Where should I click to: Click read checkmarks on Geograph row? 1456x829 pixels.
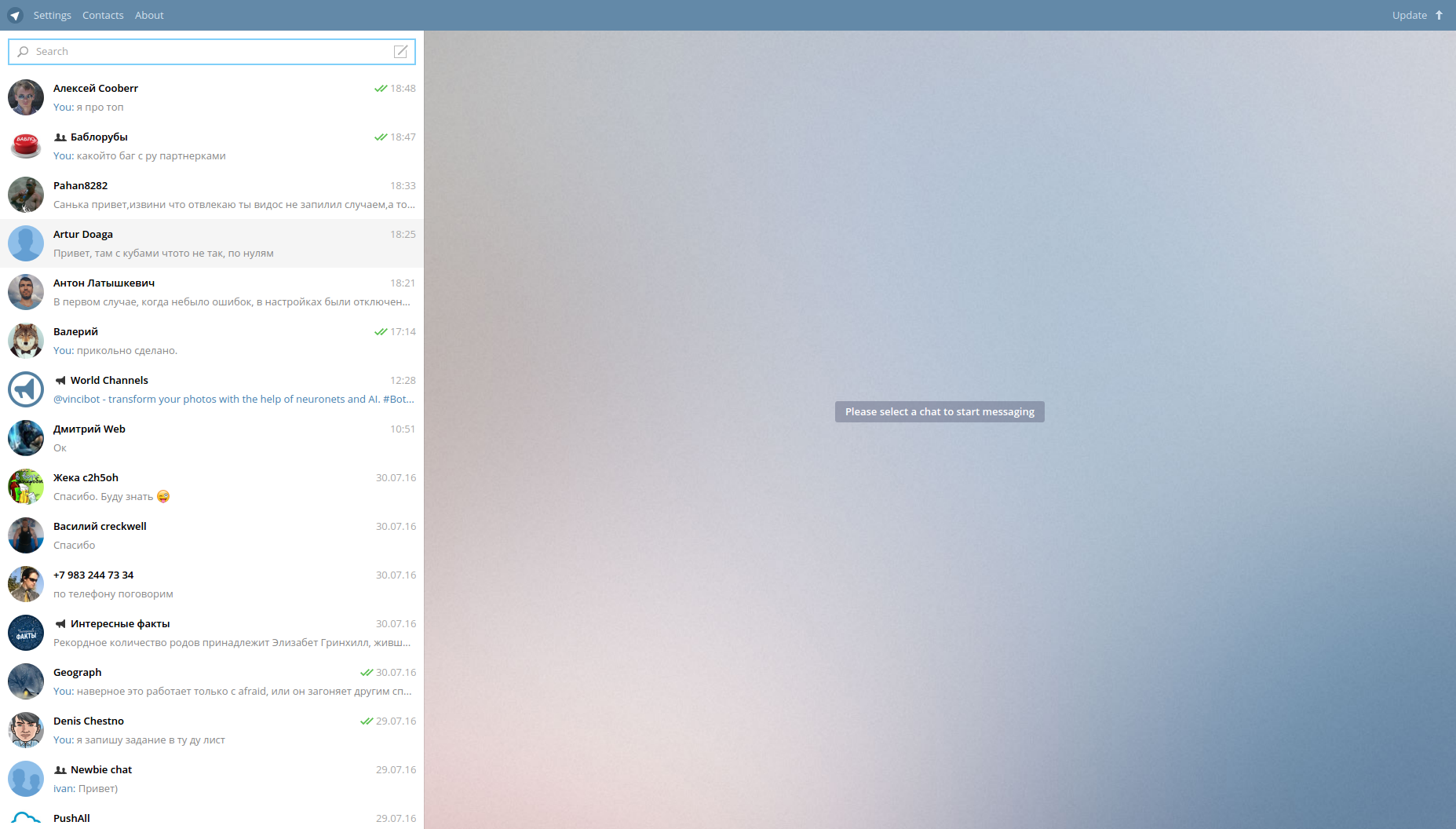pyautogui.click(x=366, y=673)
